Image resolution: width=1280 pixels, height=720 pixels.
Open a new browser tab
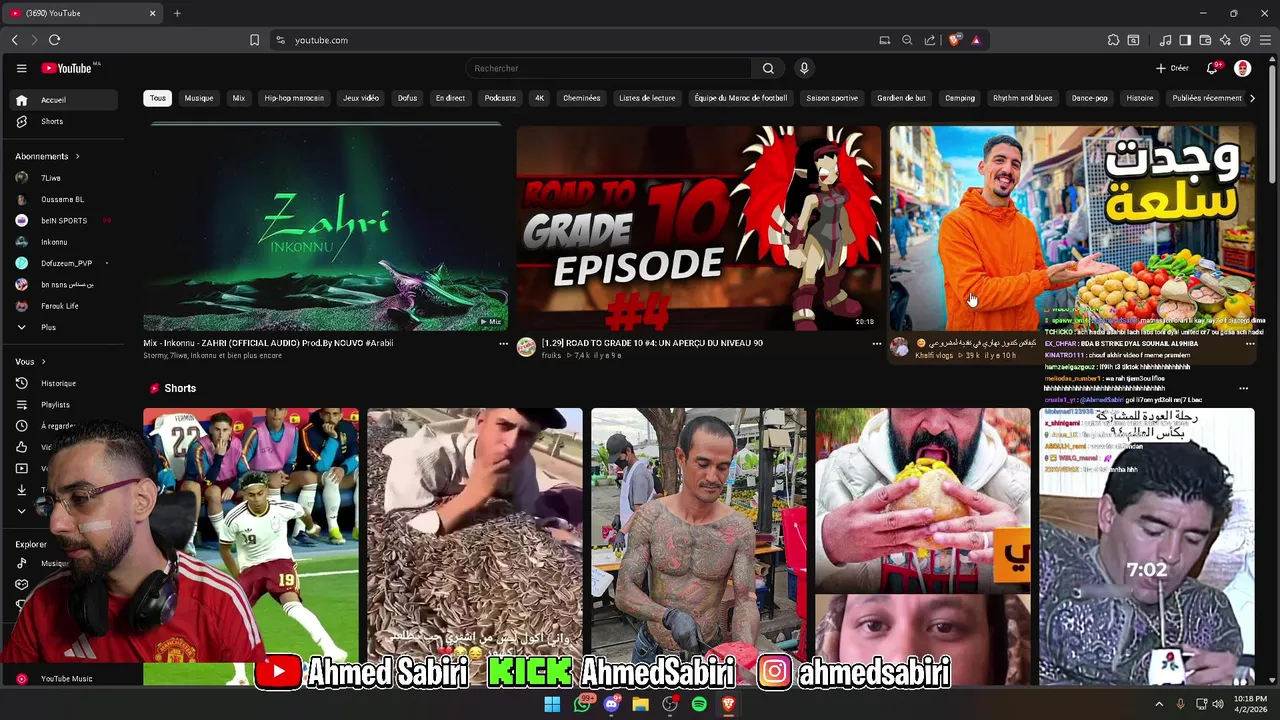coord(177,13)
